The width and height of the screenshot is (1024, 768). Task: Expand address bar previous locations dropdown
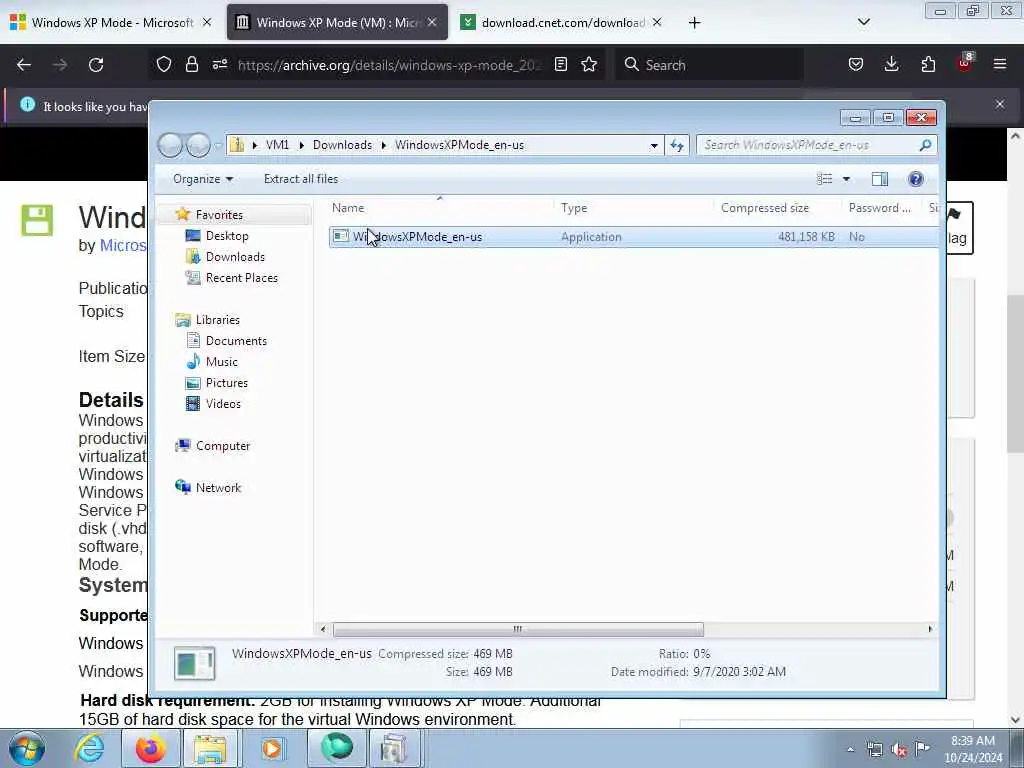click(654, 145)
